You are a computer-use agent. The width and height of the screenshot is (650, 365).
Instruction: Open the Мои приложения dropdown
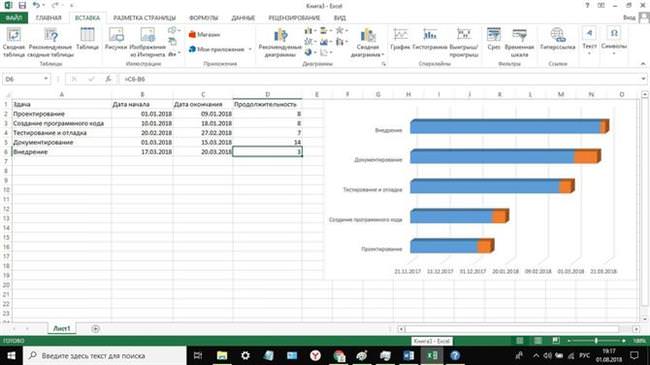pos(250,49)
